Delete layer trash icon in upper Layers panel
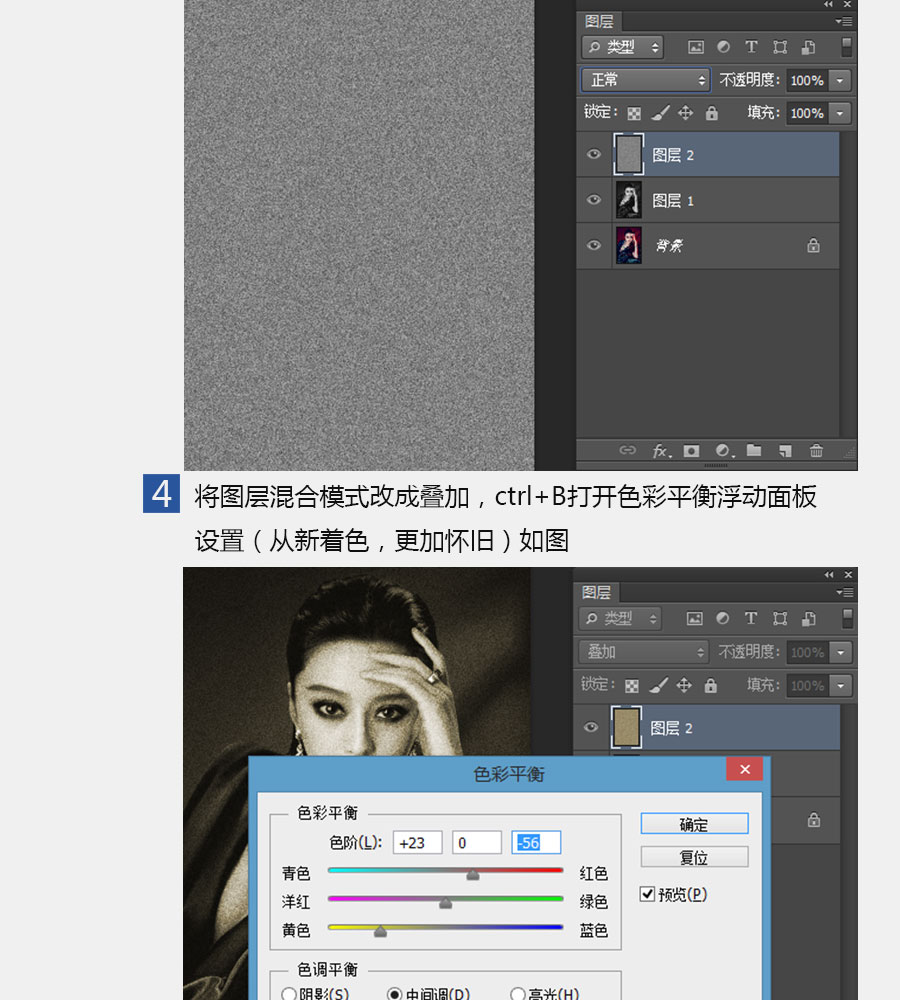 point(816,451)
